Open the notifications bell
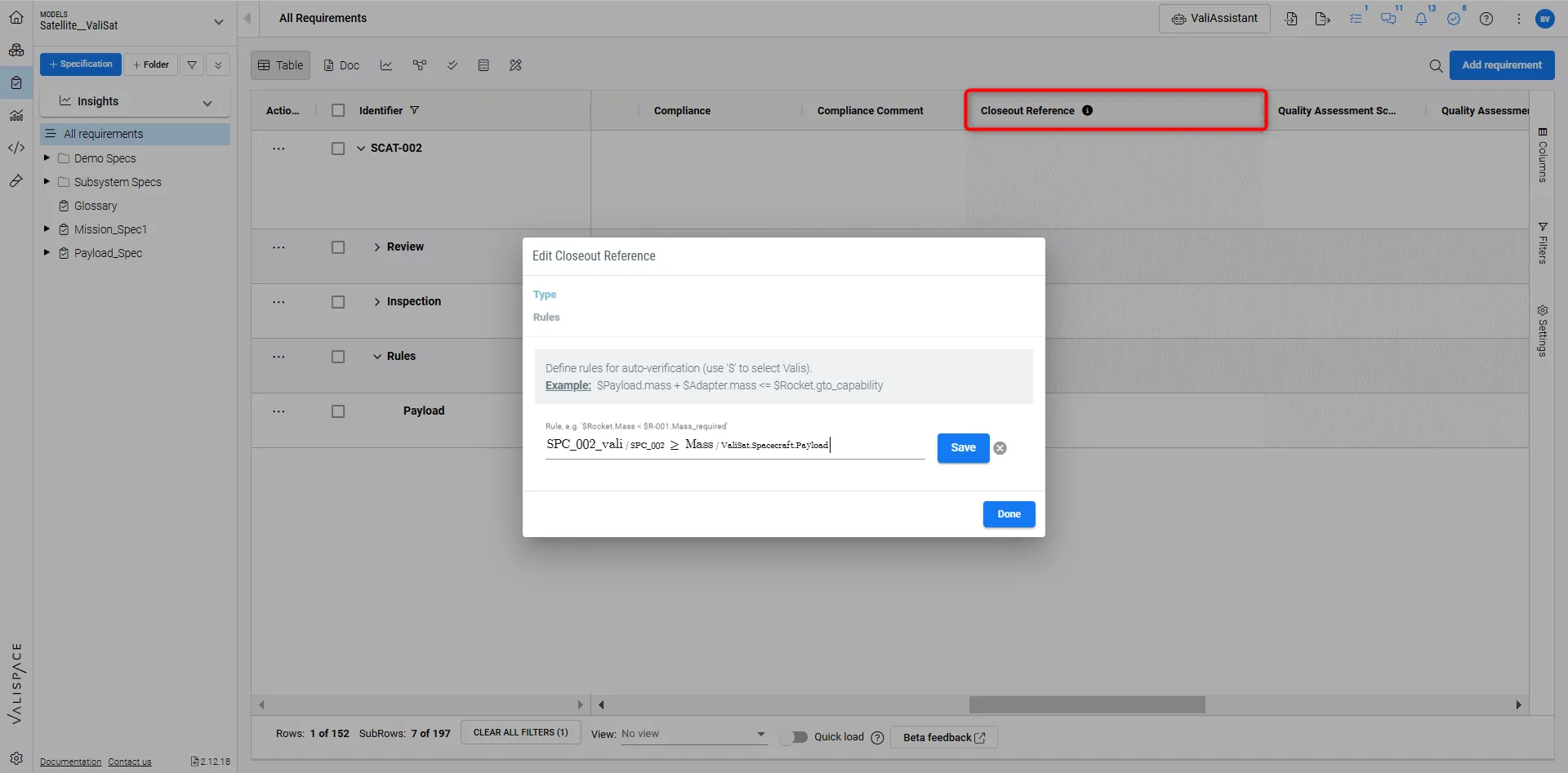1568x773 pixels. click(1421, 19)
